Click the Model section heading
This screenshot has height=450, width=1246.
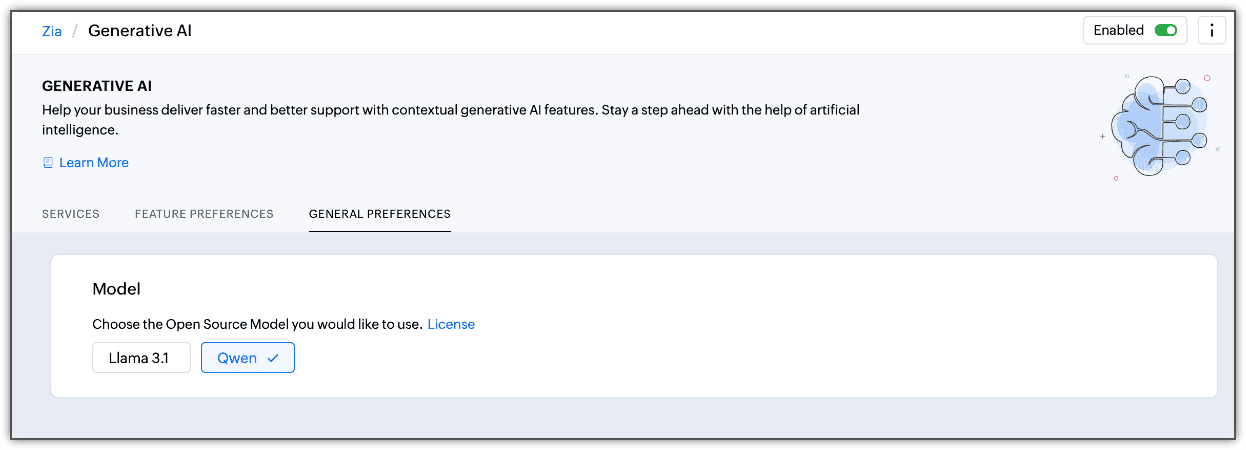point(116,289)
